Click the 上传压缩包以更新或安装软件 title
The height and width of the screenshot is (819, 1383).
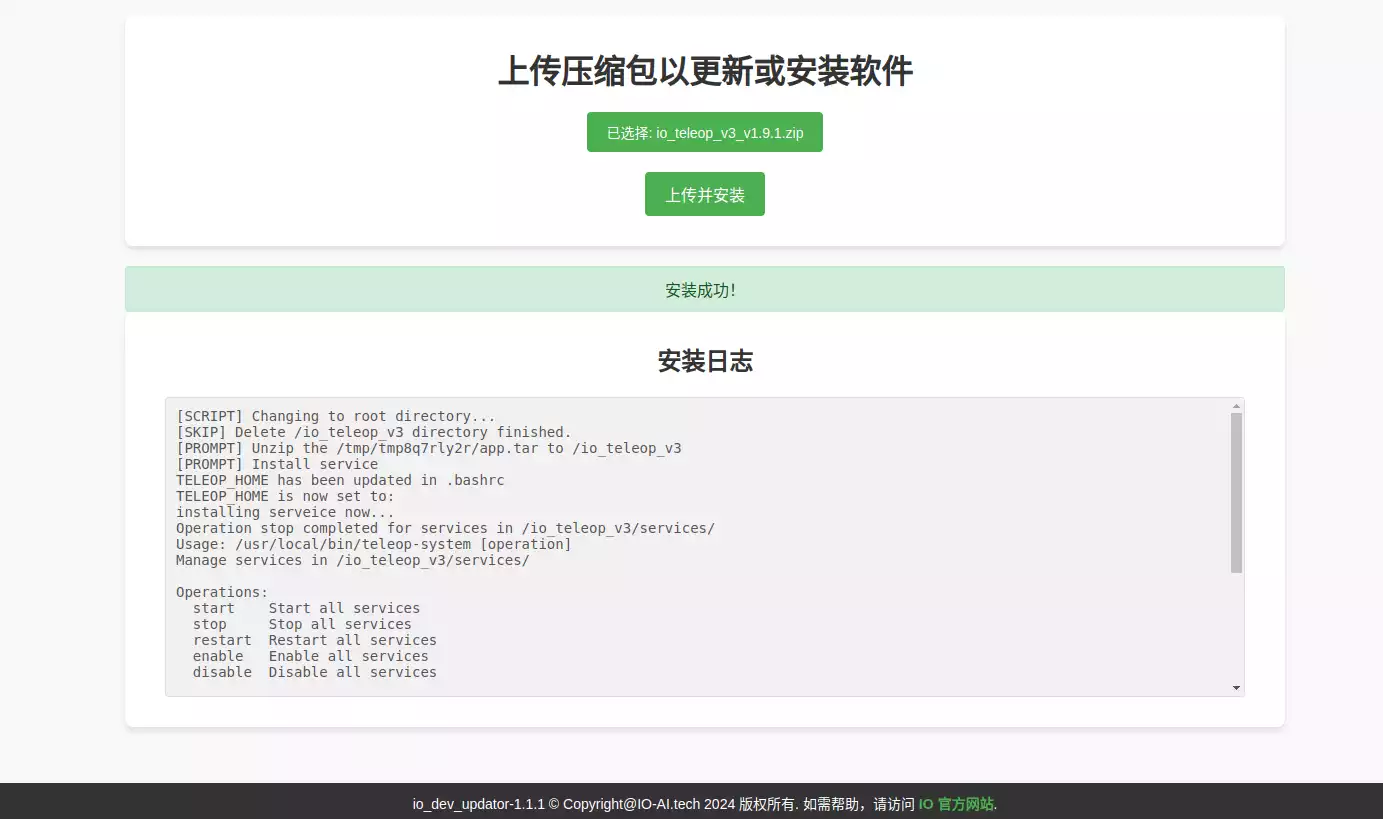click(x=704, y=72)
